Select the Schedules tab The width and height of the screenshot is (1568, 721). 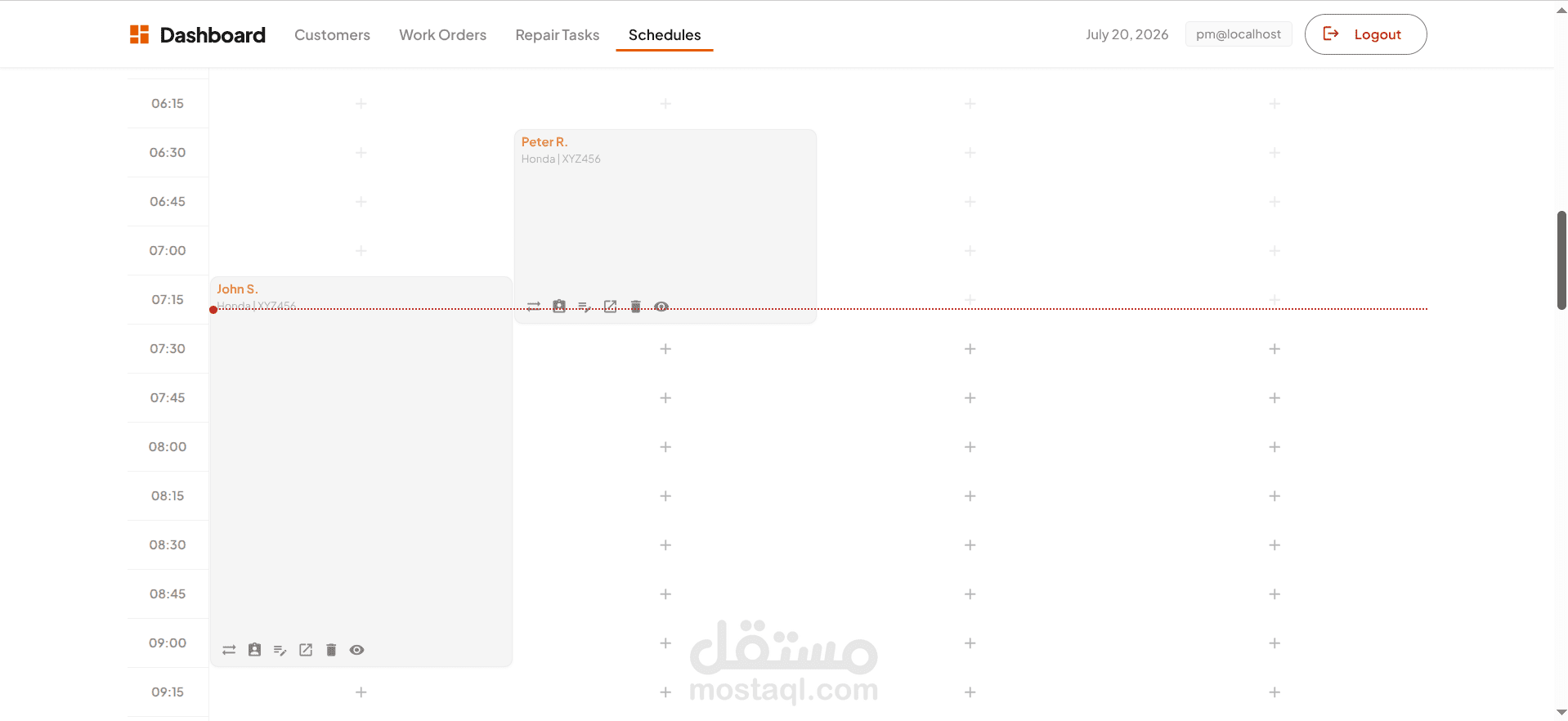[x=665, y=35]
